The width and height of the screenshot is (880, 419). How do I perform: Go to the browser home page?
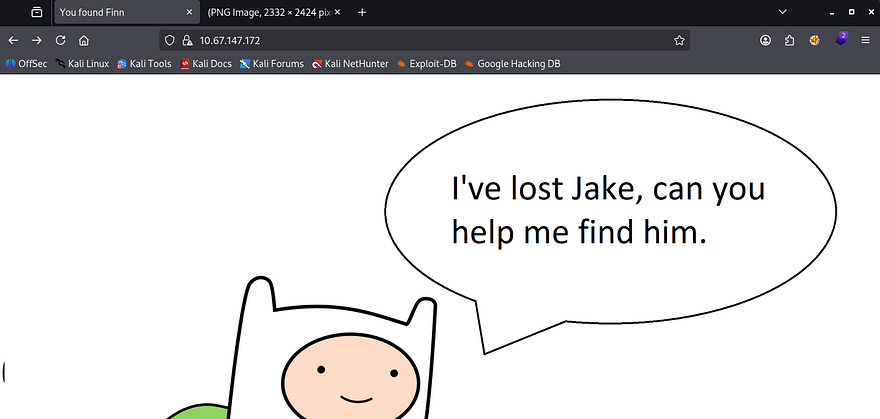(84, 41)
